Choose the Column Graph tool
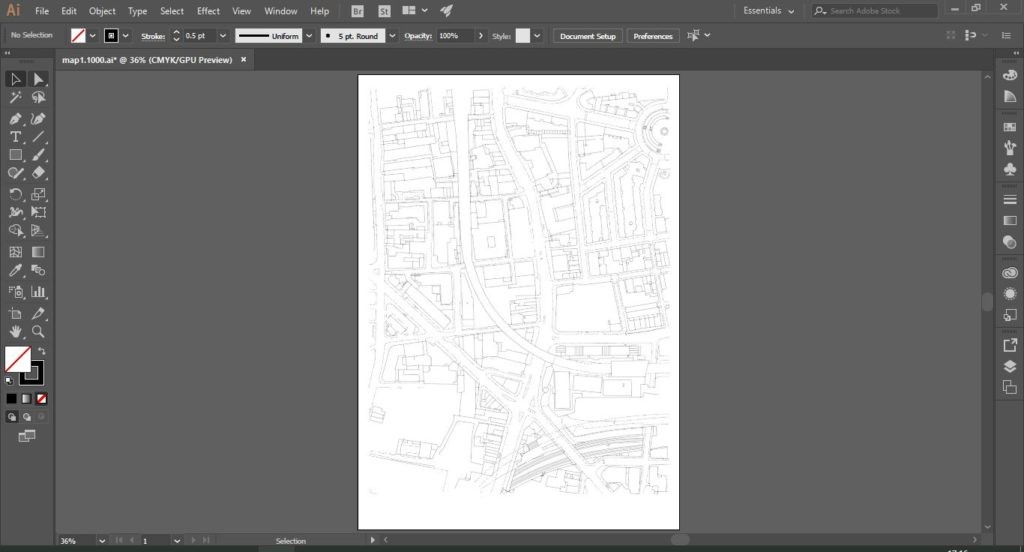 38,292
